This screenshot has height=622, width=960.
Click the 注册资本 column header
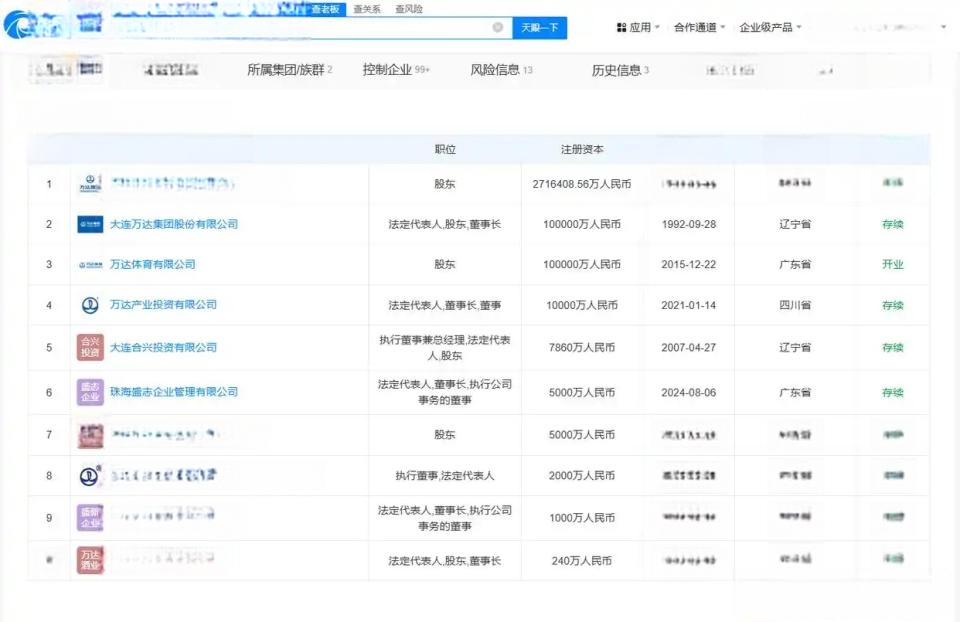point(582,149)
